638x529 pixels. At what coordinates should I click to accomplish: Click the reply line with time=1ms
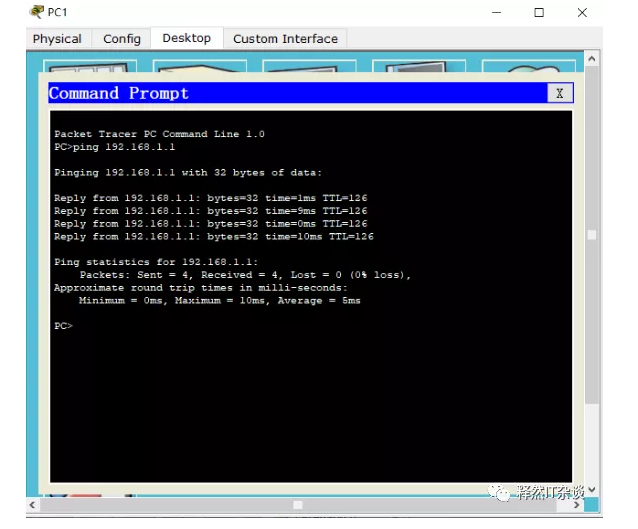click(211, 198)
